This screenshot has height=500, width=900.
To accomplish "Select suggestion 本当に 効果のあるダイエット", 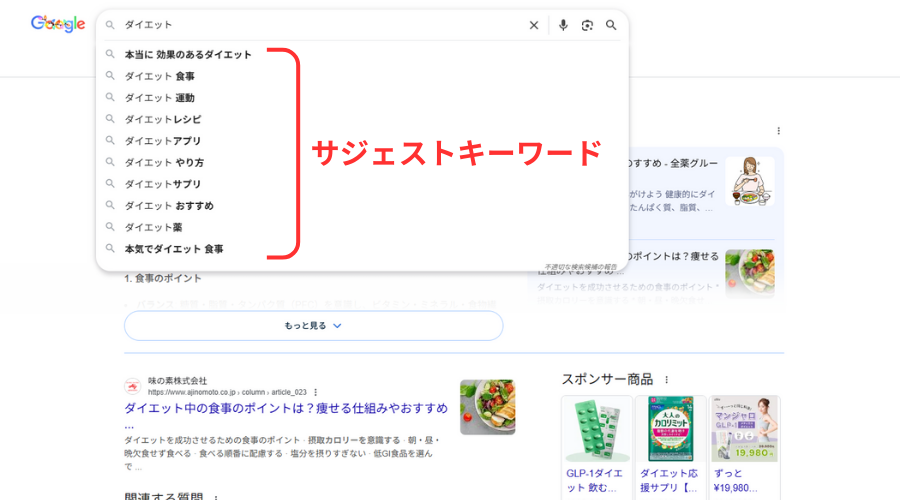I will (188, 55).
